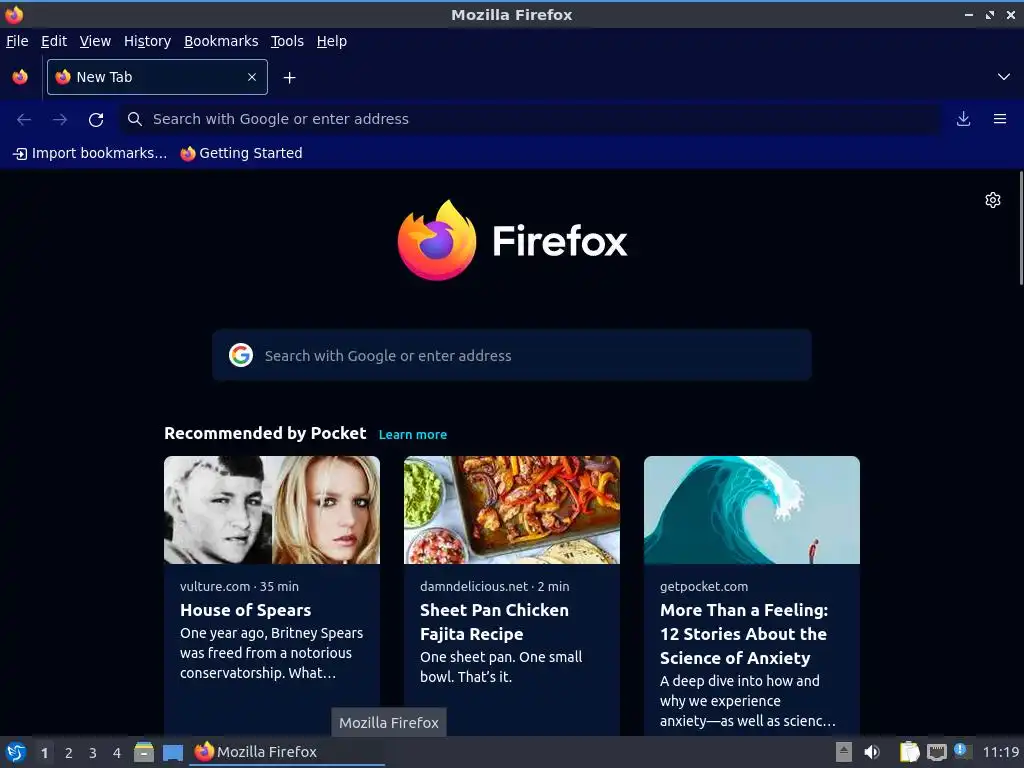Switch to workspace 1
The width and height of the screenshot is (1024, 768).
(44, 753)
